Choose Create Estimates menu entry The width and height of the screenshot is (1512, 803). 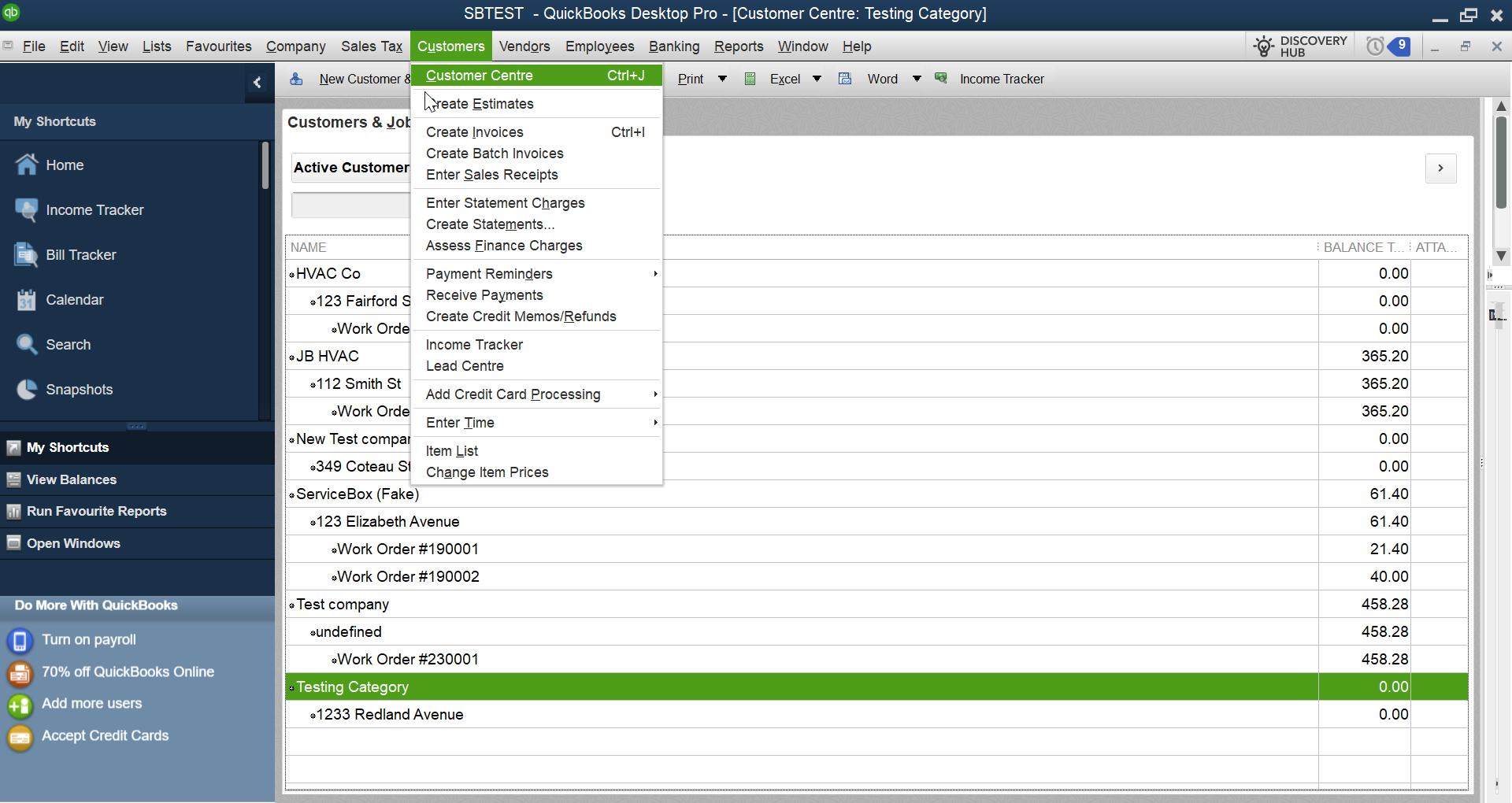[x=536, y=104]
